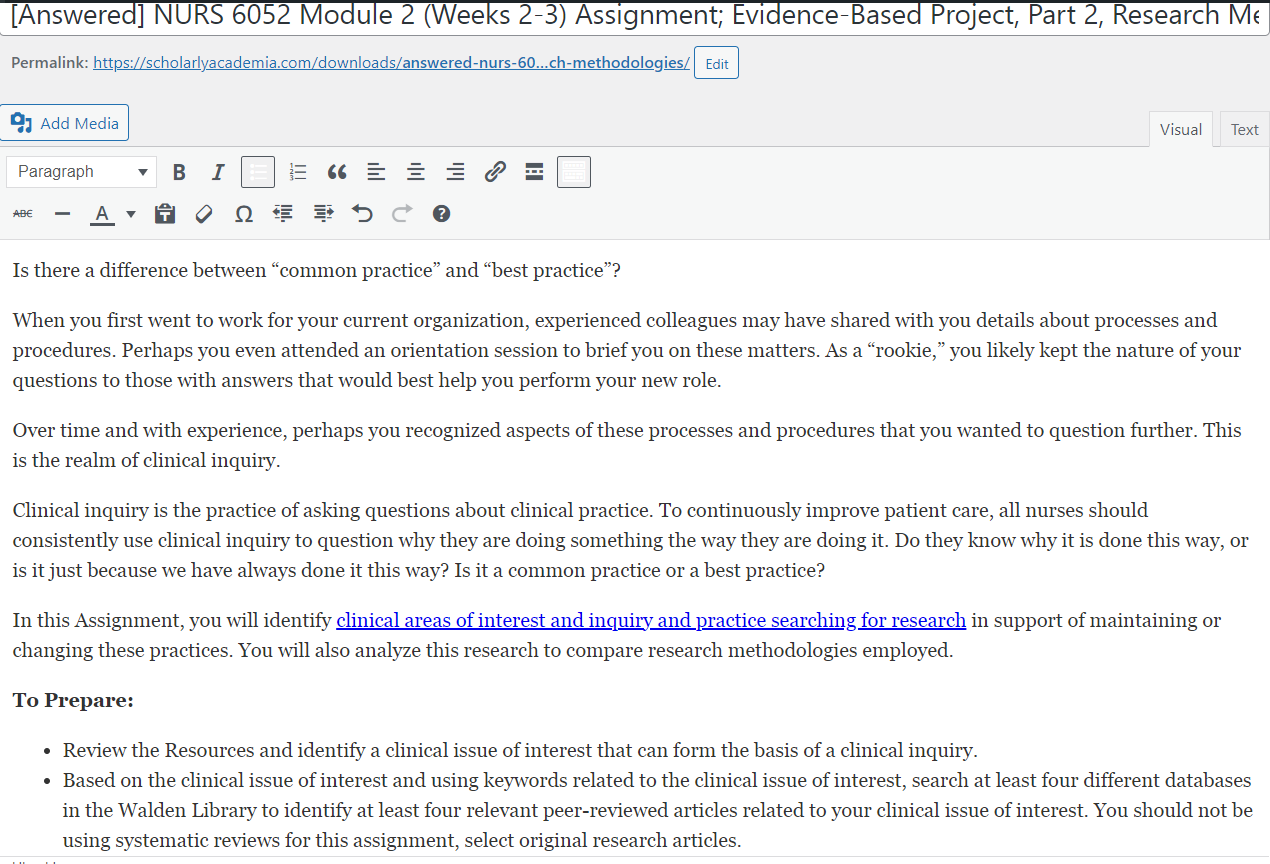Open the Paragraph format dropdown
This screenshot has height=864, width=1270.
pos(81,172)
